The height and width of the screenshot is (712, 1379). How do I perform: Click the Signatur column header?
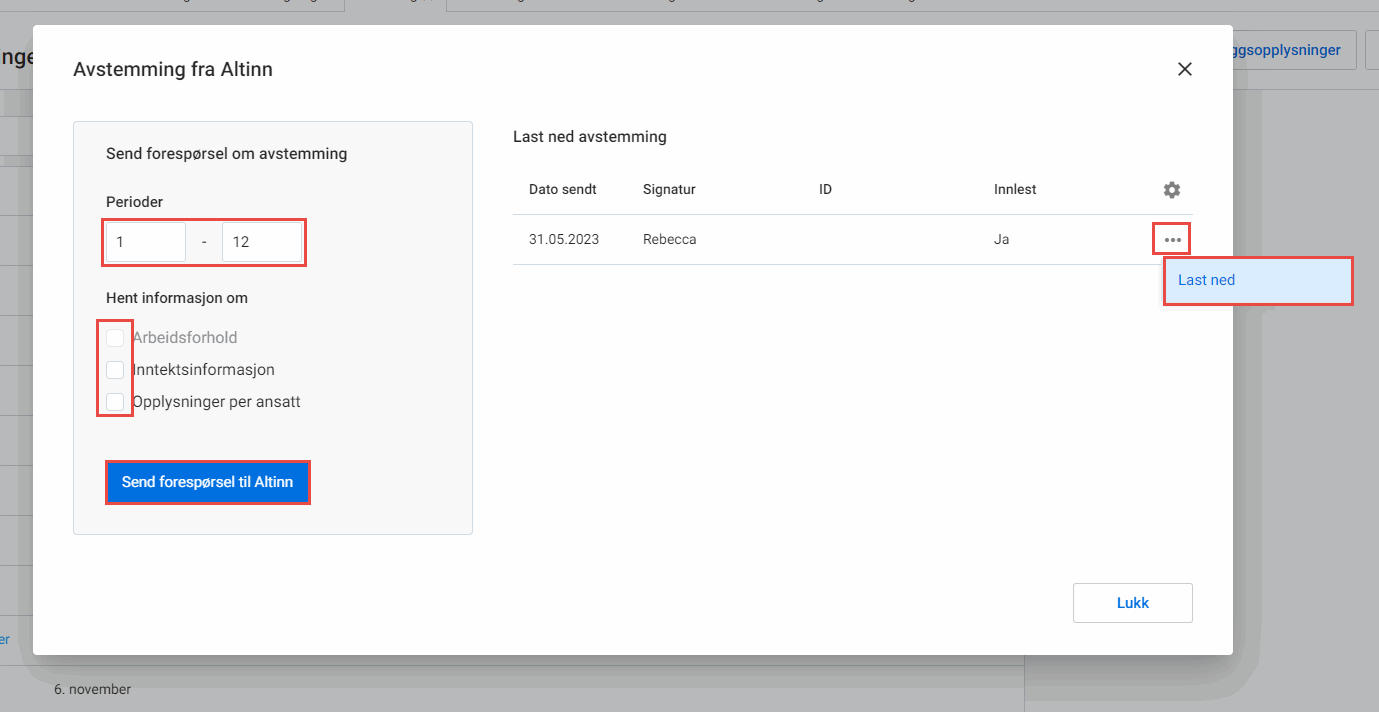(669, 190)
